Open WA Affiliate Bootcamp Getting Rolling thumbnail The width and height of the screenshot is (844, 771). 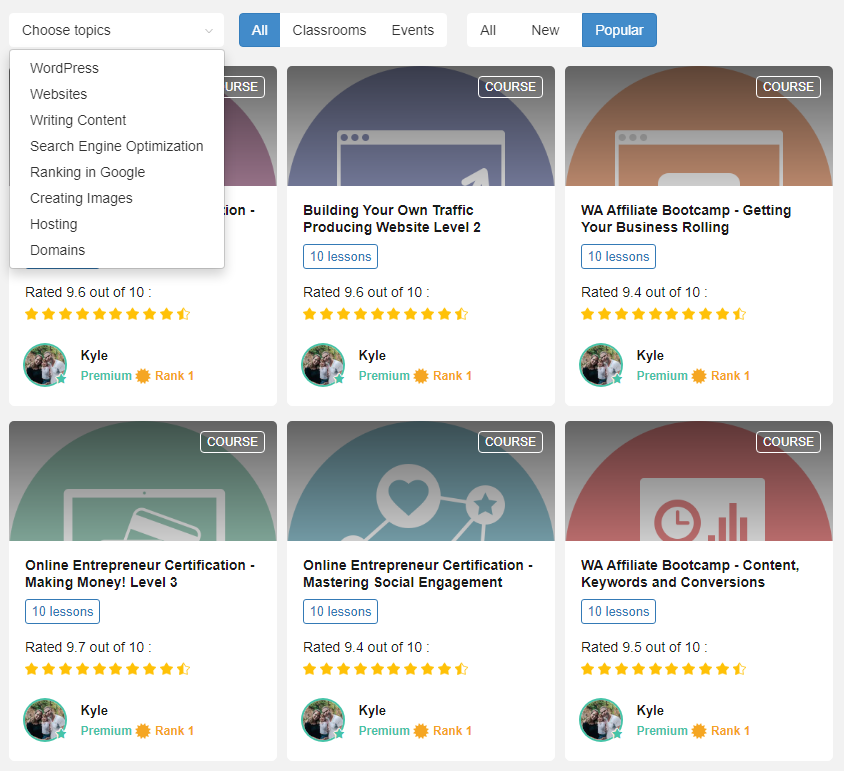click(x=699, y=126)
